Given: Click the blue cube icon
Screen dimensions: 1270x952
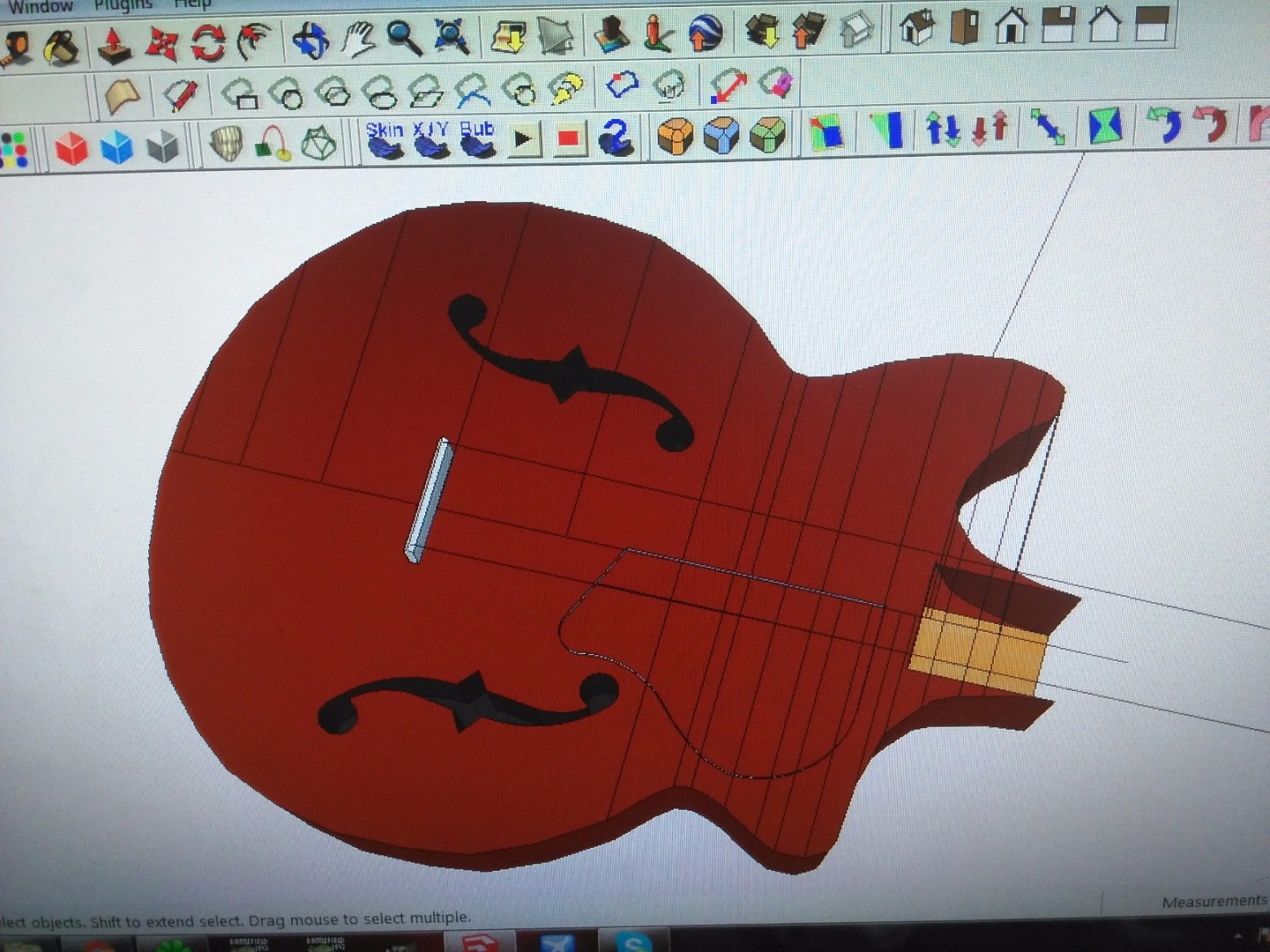Looking at the screenshot, I should coord(116,146).
